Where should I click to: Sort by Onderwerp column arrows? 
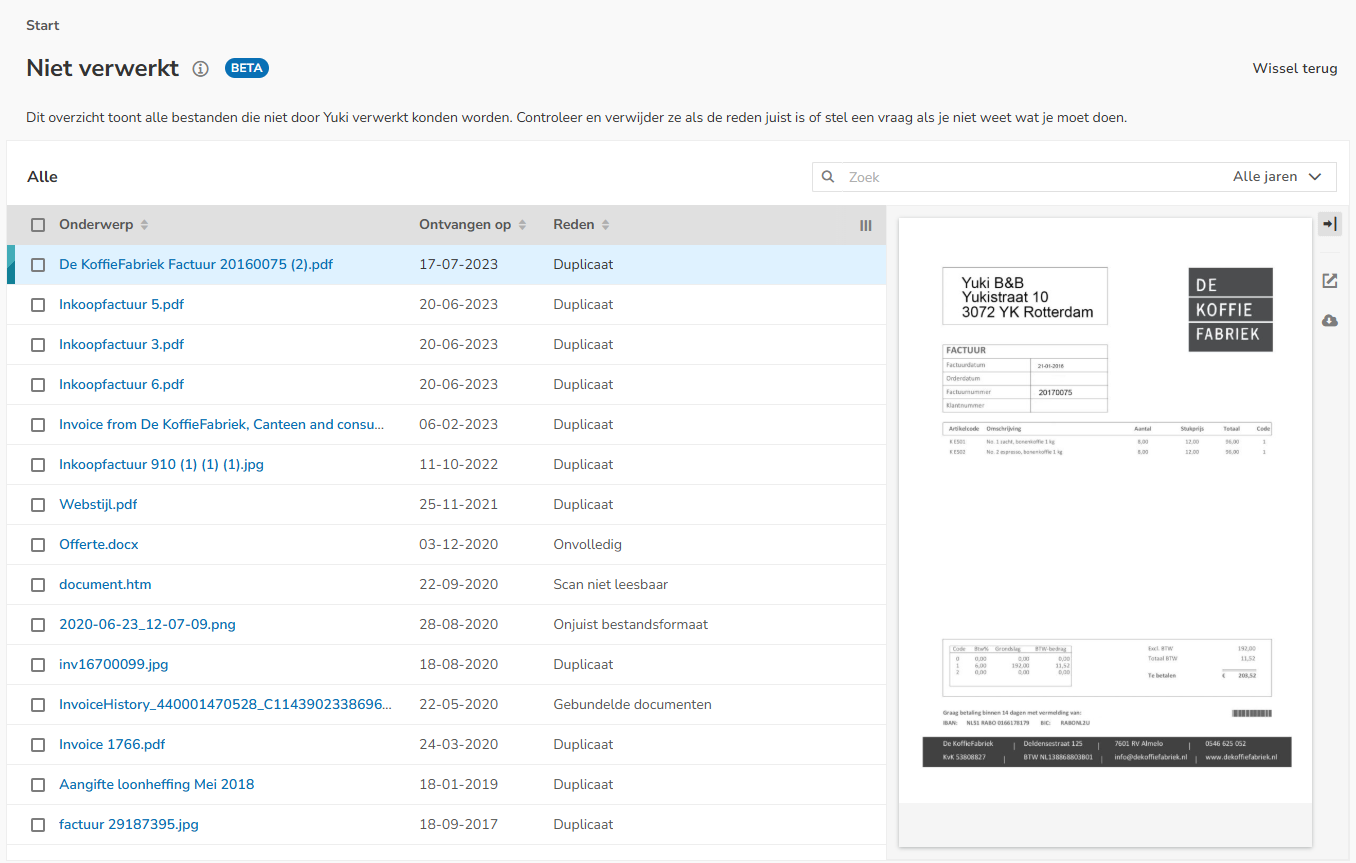pyautogui.click(x=144, y=225)
